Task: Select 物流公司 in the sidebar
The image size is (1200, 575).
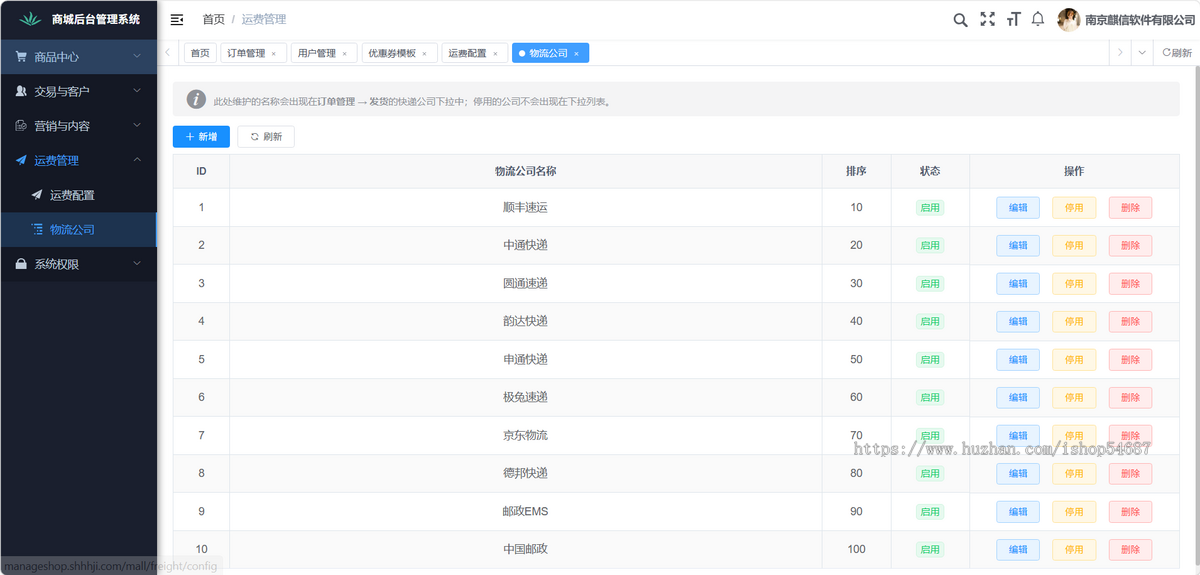Action: pos(78,229)
